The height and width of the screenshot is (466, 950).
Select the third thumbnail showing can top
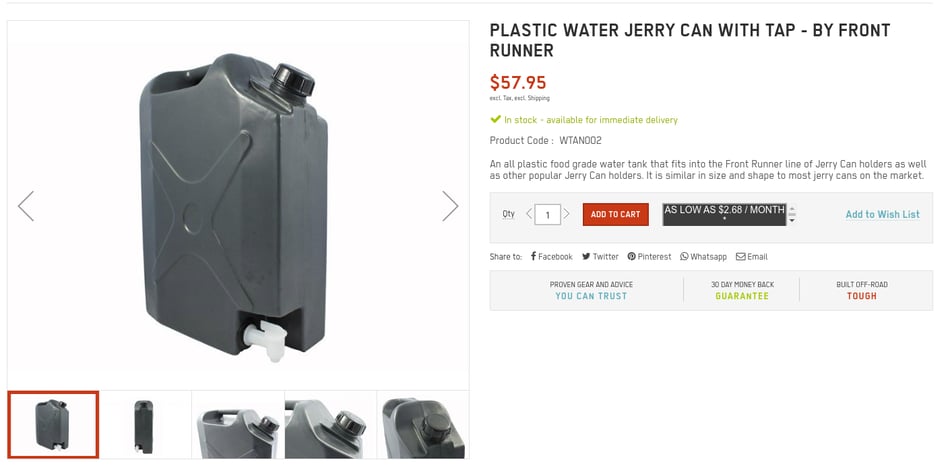[237, 425]
